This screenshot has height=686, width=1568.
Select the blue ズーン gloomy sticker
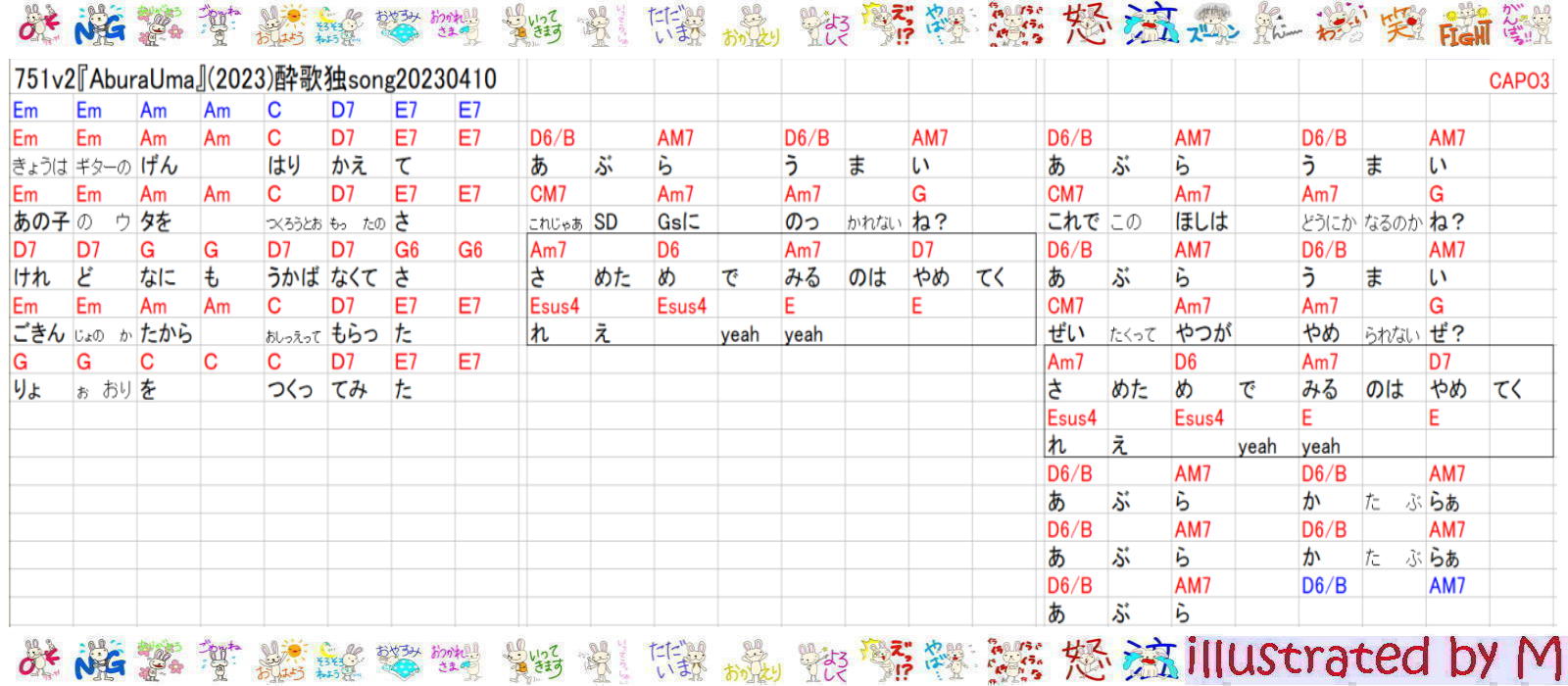pyautogui.click(x=1212, y=25)
